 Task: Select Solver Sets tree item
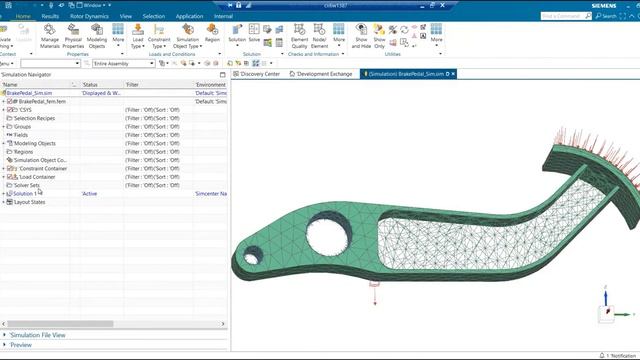(x=27, y=185)
